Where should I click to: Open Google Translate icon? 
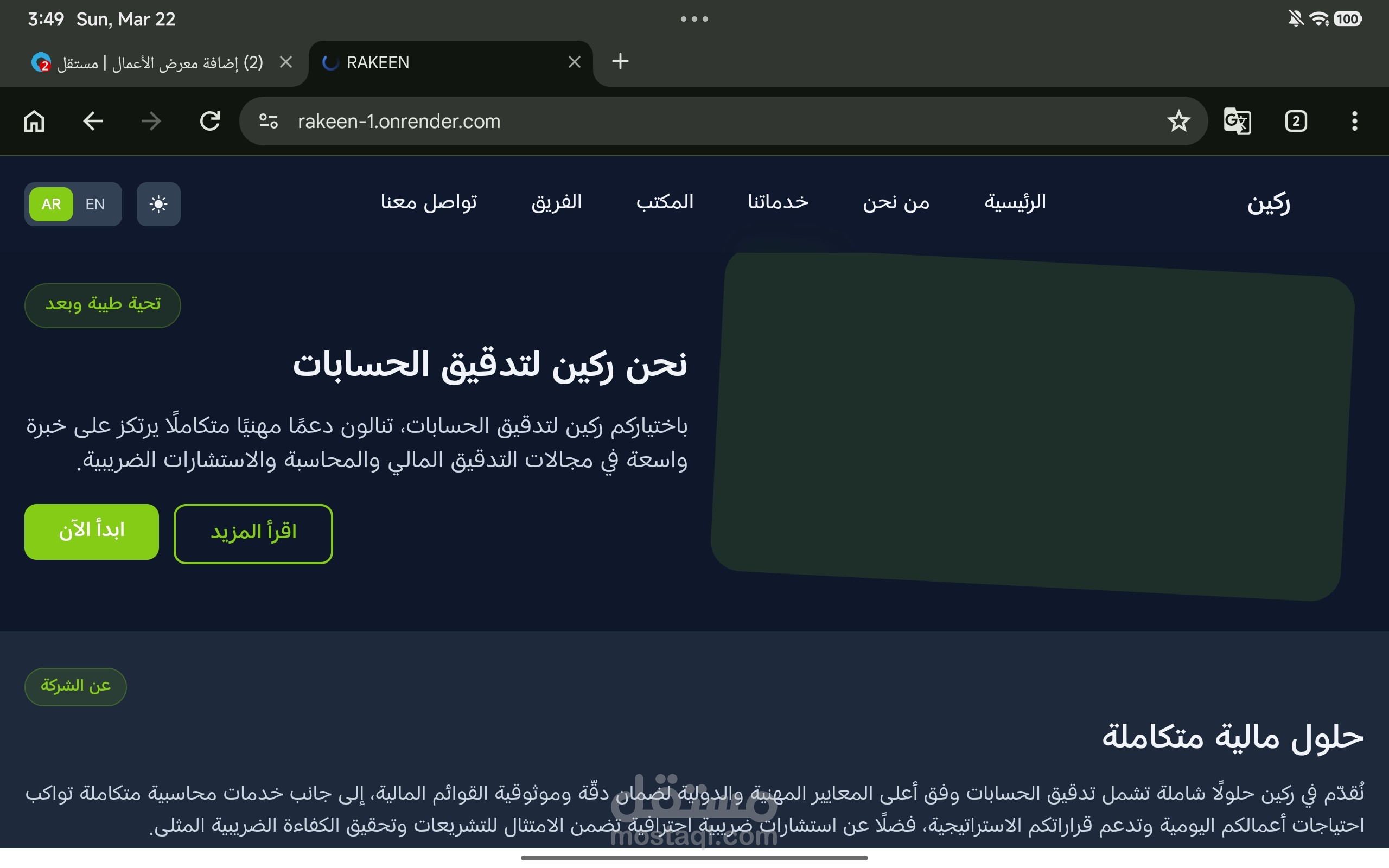(1237, 121)
